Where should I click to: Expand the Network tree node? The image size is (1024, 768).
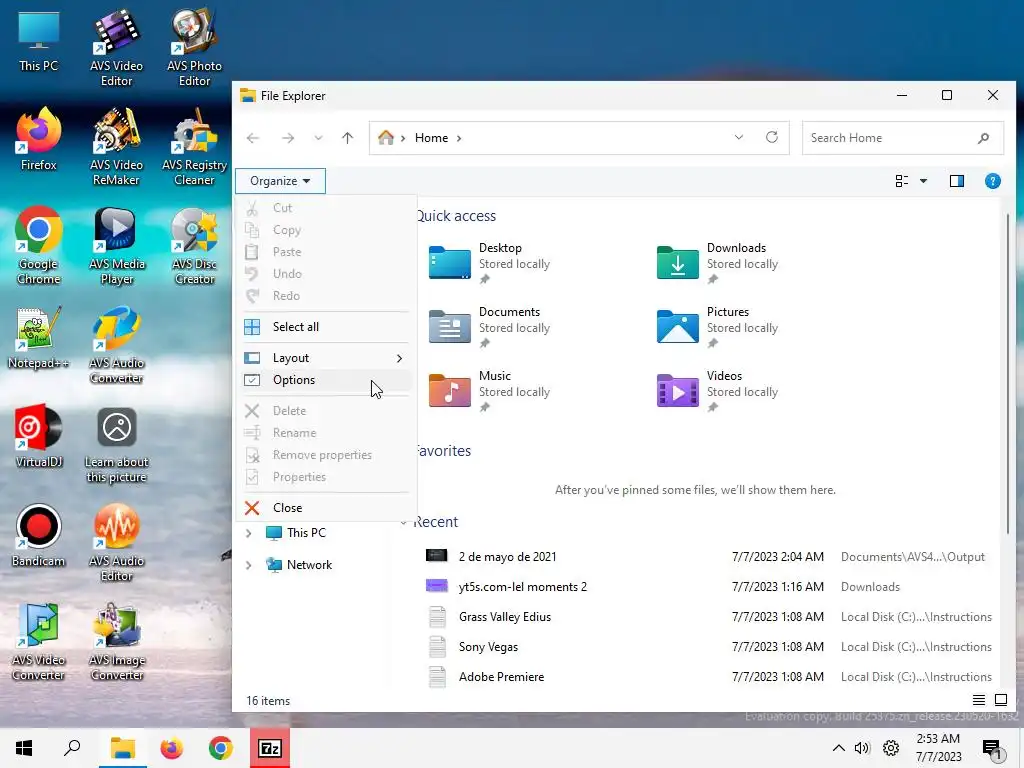[248, 566]
